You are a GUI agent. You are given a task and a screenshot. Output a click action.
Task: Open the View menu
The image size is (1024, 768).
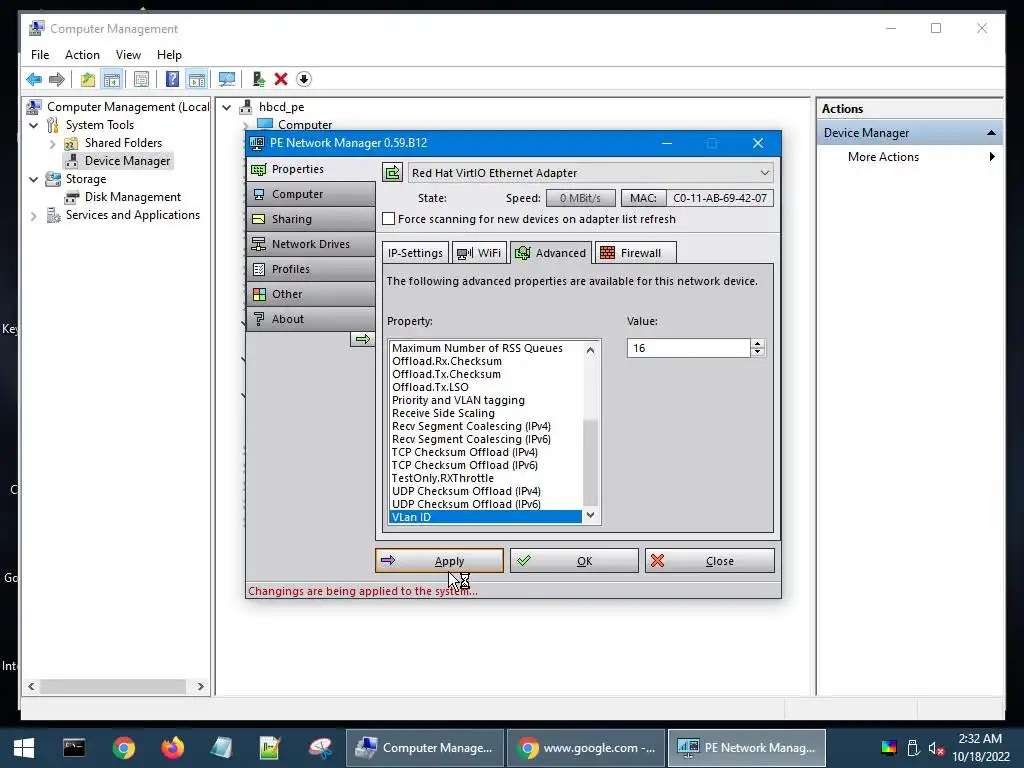coord(128,55)
